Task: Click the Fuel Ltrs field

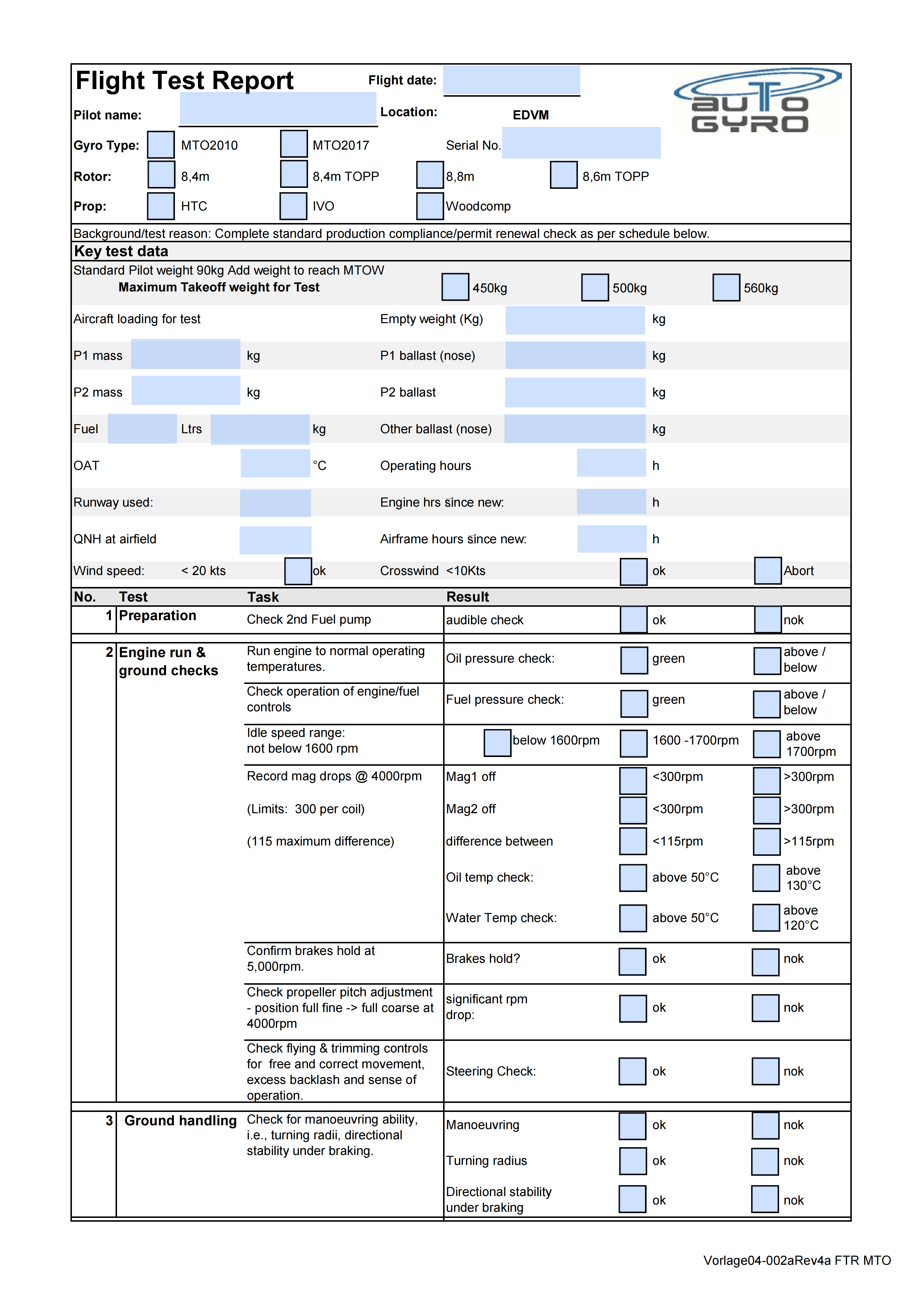Action: tap(142, 429)
